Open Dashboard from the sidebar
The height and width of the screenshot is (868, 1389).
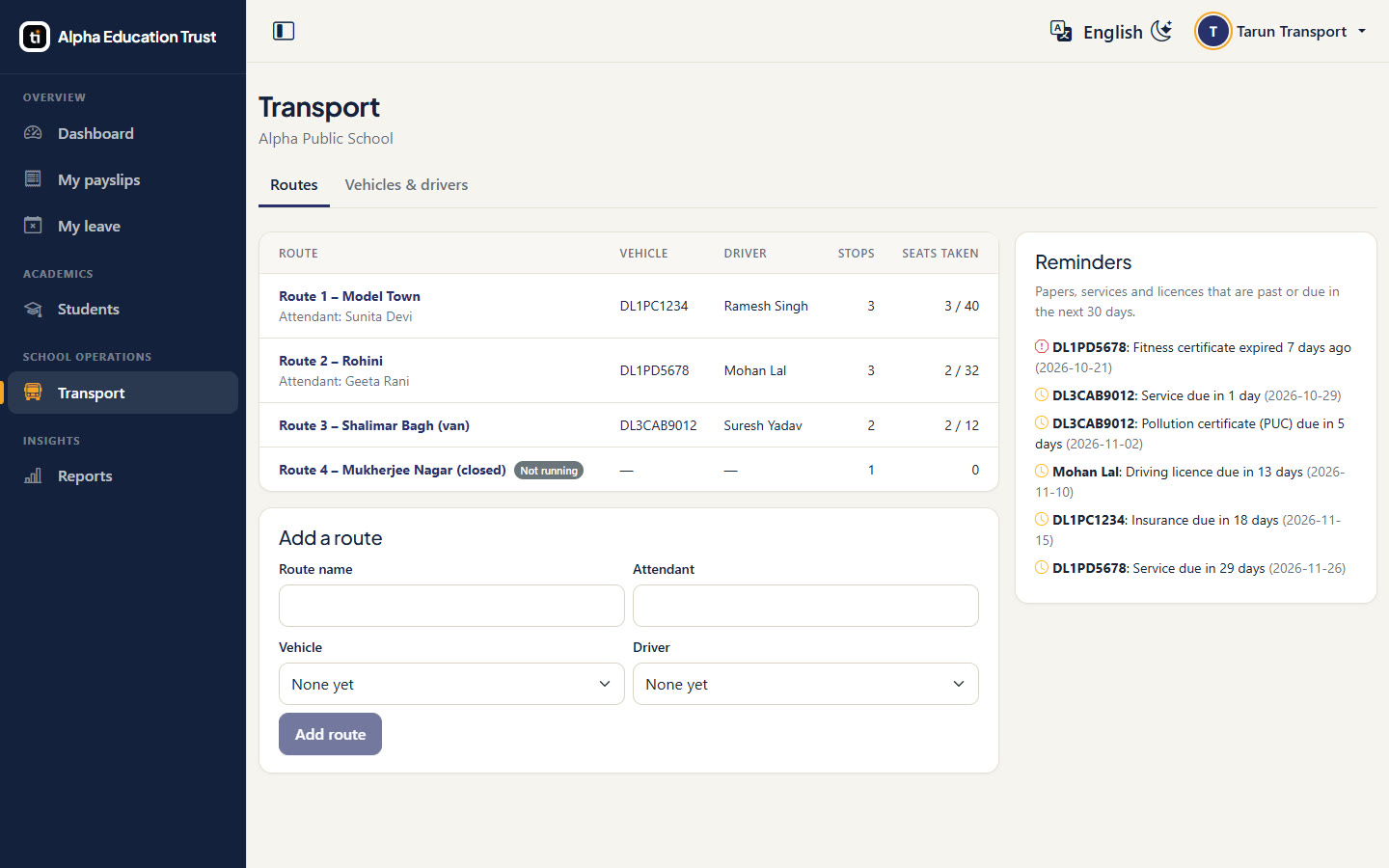click(123, 133)
